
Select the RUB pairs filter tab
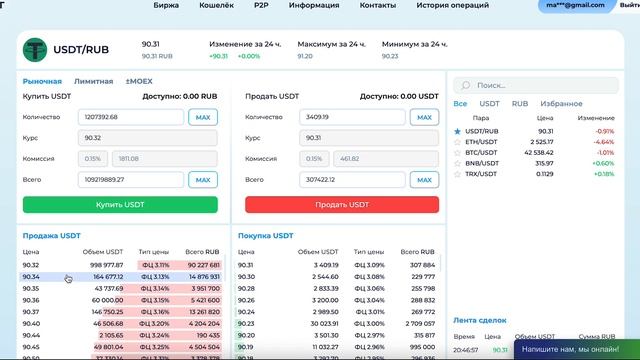coord(520,104)
